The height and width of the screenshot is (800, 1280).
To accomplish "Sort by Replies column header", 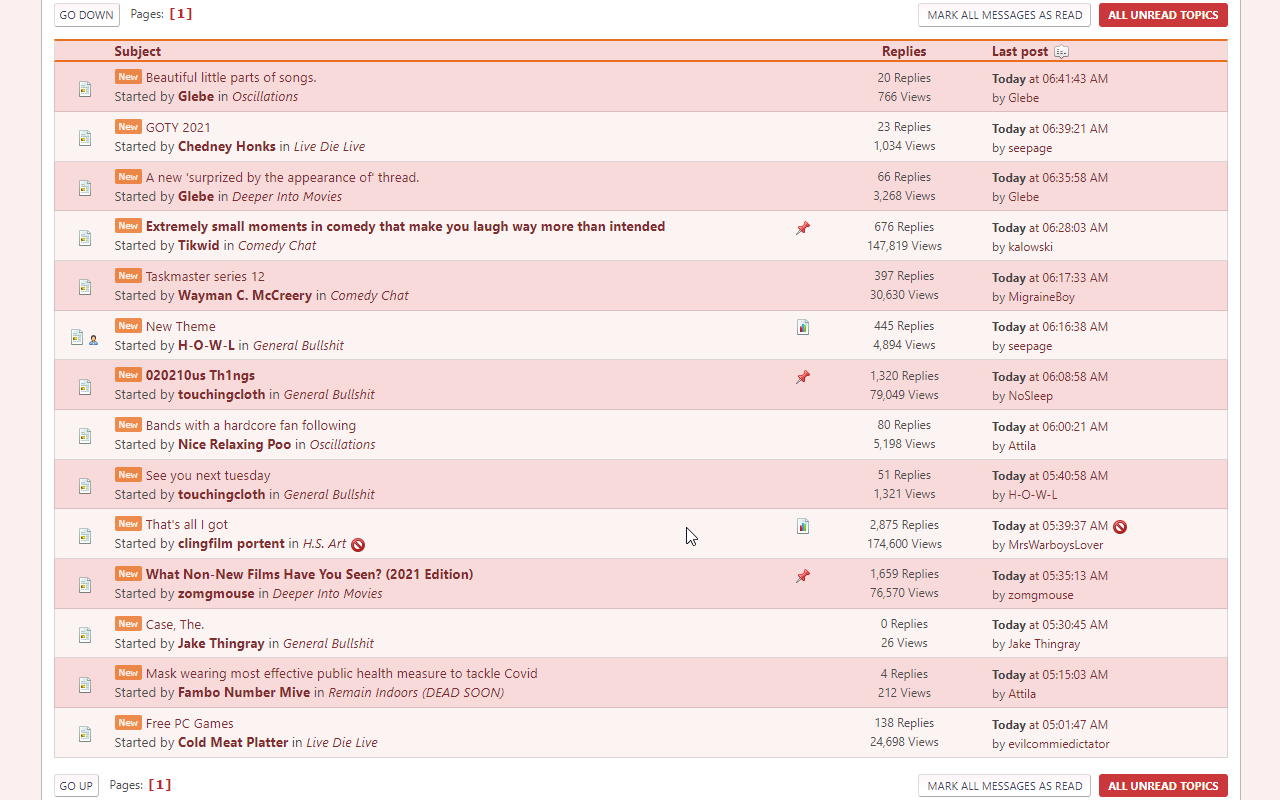I will (904, 52).
